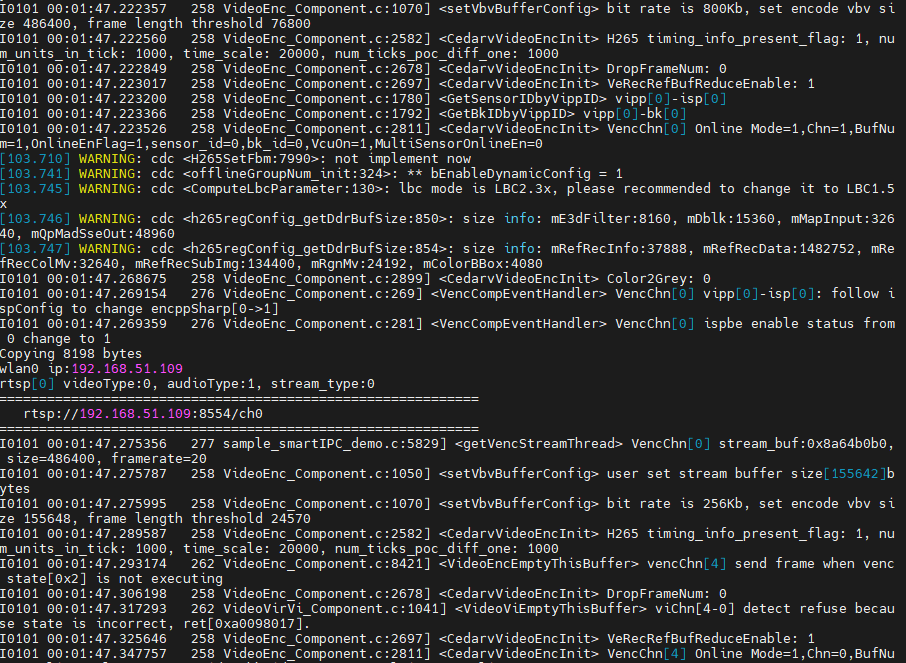Click the ComputeLbcParameter LBC2.3x warning text

point(530,188)
